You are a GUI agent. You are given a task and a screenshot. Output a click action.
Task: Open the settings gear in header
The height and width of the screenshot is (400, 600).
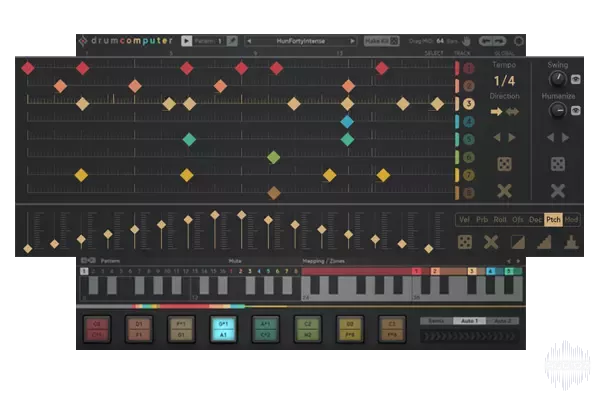[x=518, y=41]
